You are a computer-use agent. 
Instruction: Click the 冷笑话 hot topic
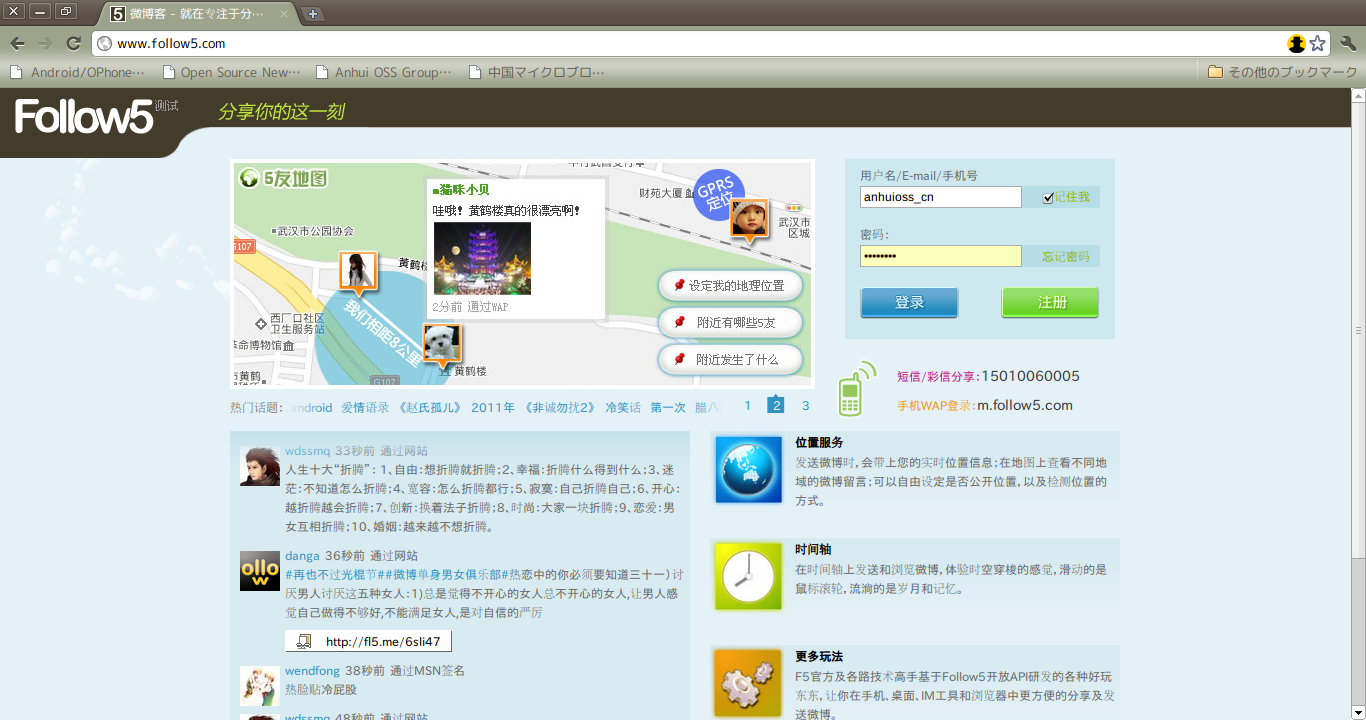[623, 408]
